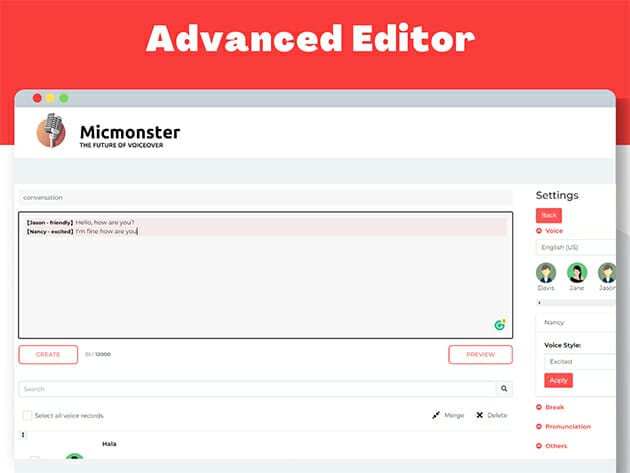The height and width of the screenshot is (473, 630).
Task: Expand the Break section
Action: (541, 407)
